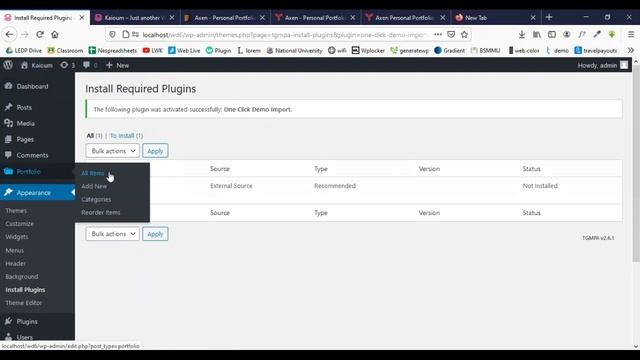Close the Install Required Plugins tab
This screenshot has width=640, height=360.
[82, 18]
